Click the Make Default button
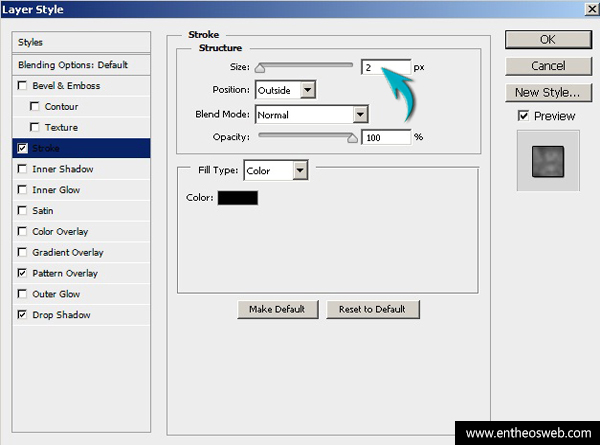This screenshot has height=445, width=600. click(277, 309)
